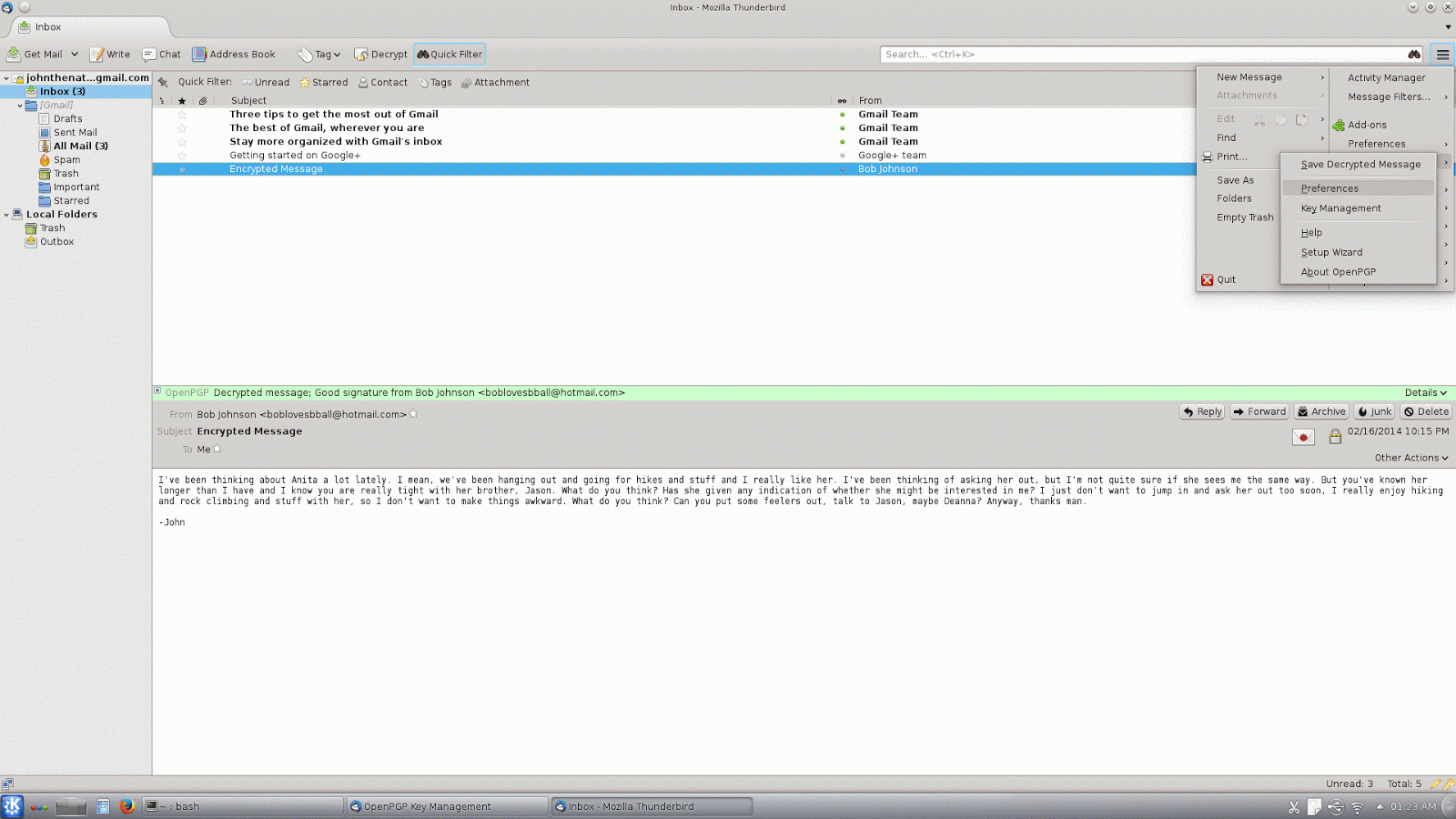Switch to OpenPGP Key Management taskbar window
Viewport: 1456px width, 819px height.
tap(448, 806)
